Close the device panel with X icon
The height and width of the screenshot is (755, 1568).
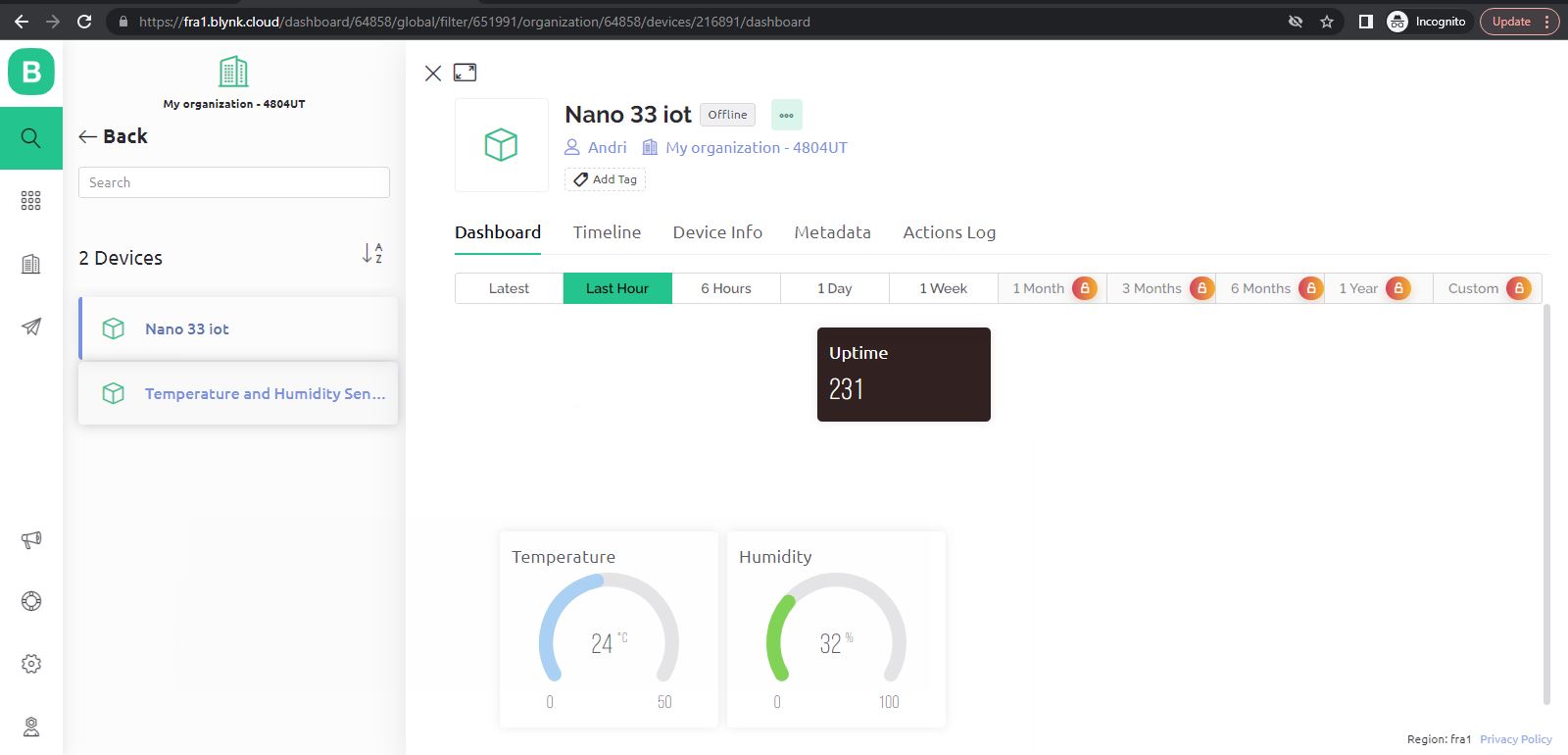(433, 73)
